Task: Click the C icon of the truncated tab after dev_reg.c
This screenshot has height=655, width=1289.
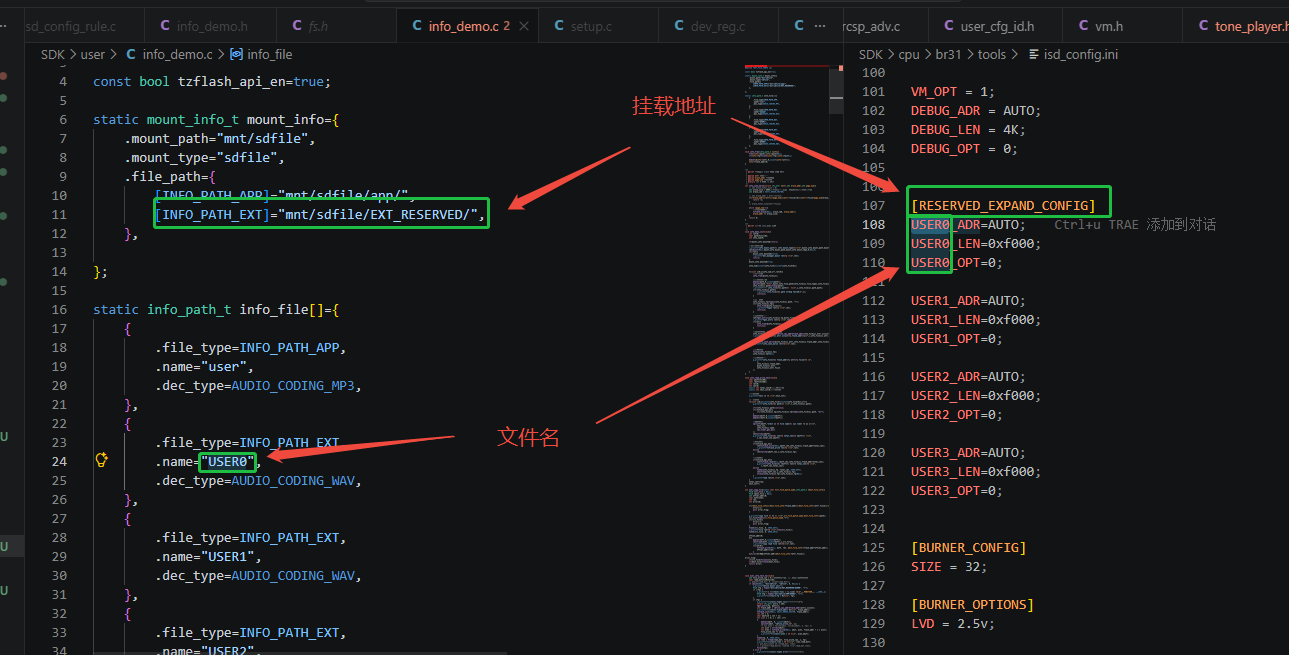Action: (x=799, y=26)
